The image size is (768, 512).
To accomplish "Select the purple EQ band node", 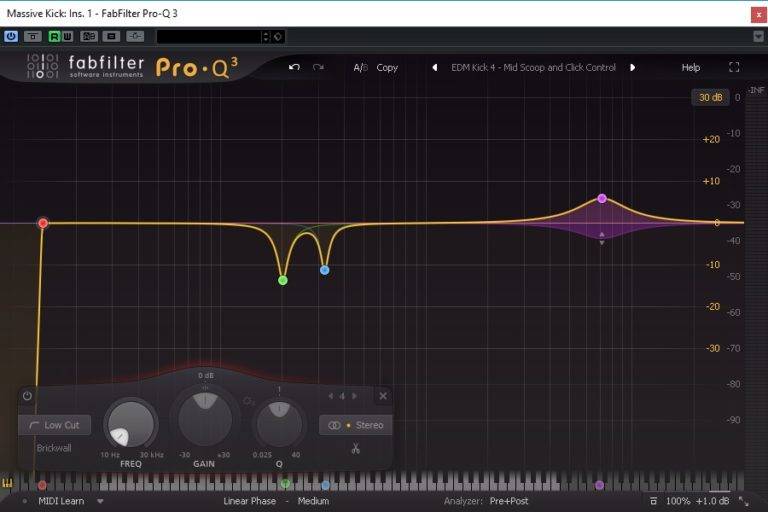I will [602, 198].
